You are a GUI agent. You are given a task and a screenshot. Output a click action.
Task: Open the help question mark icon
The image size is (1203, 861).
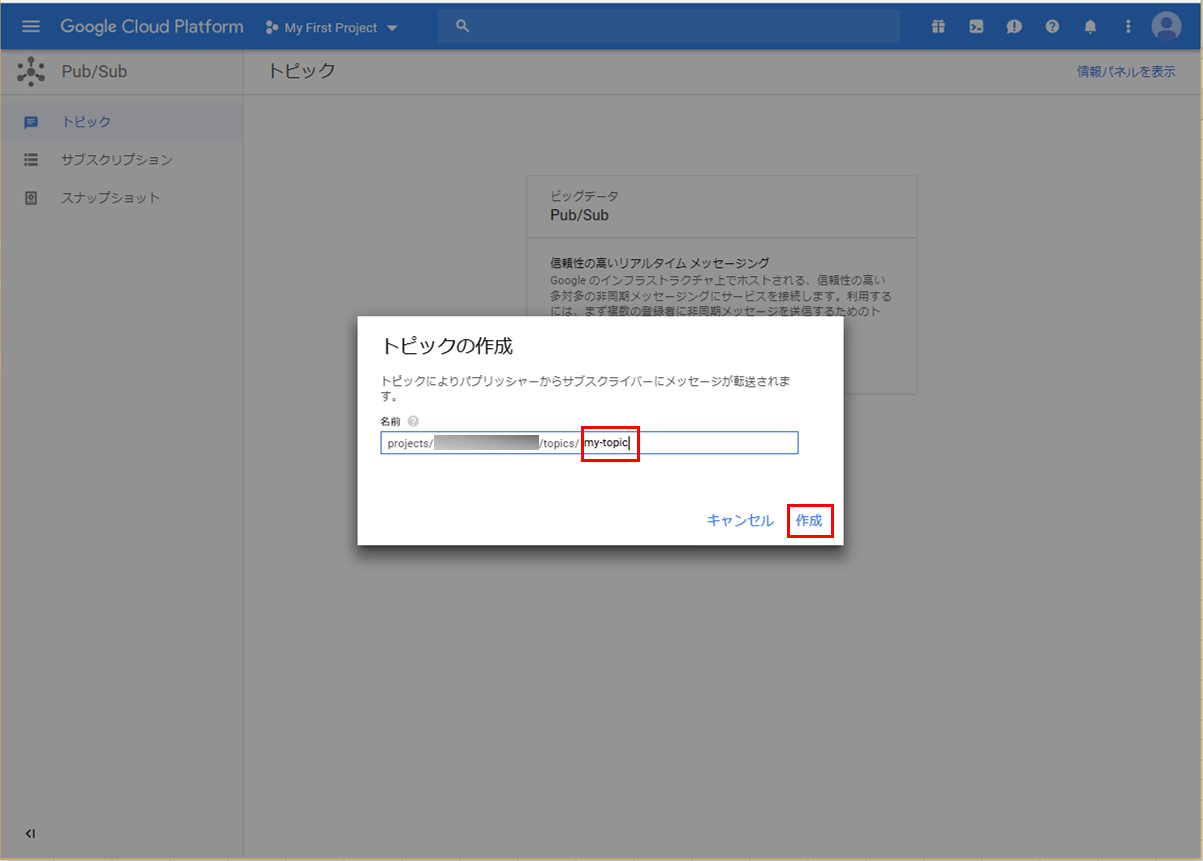point(1052,27)
